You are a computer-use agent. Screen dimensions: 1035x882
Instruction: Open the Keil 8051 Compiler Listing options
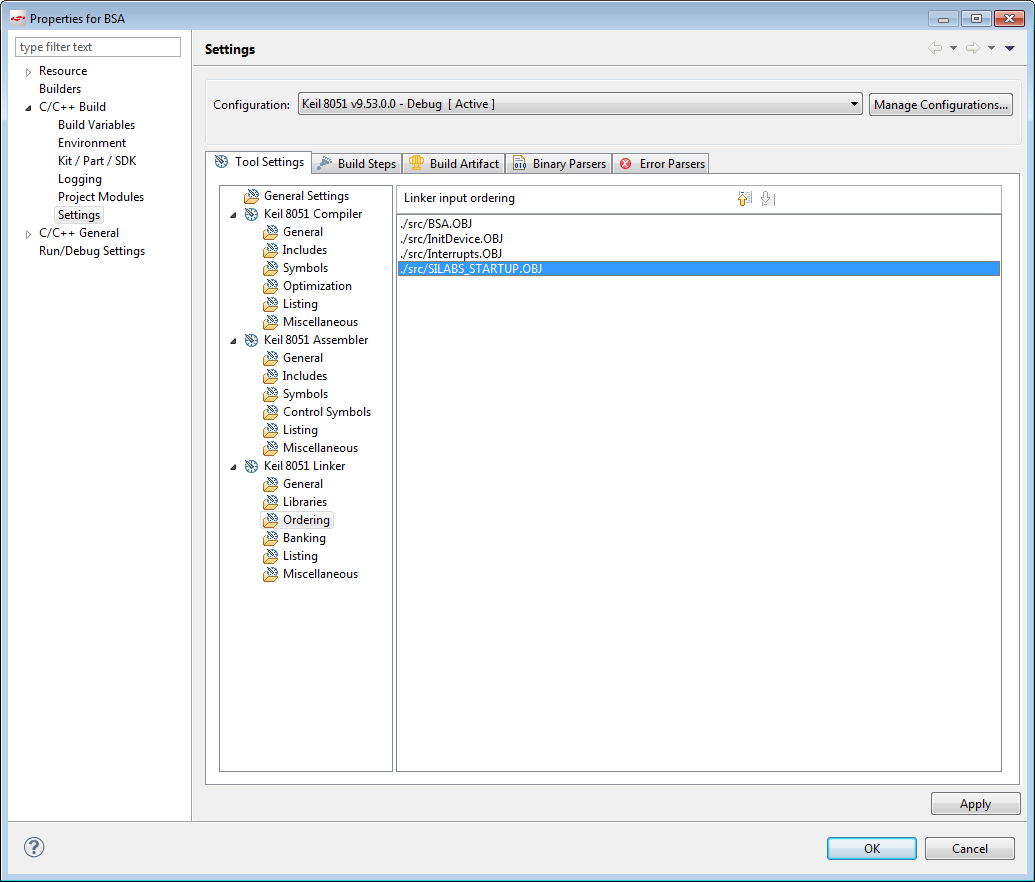[x=299, y=303]
